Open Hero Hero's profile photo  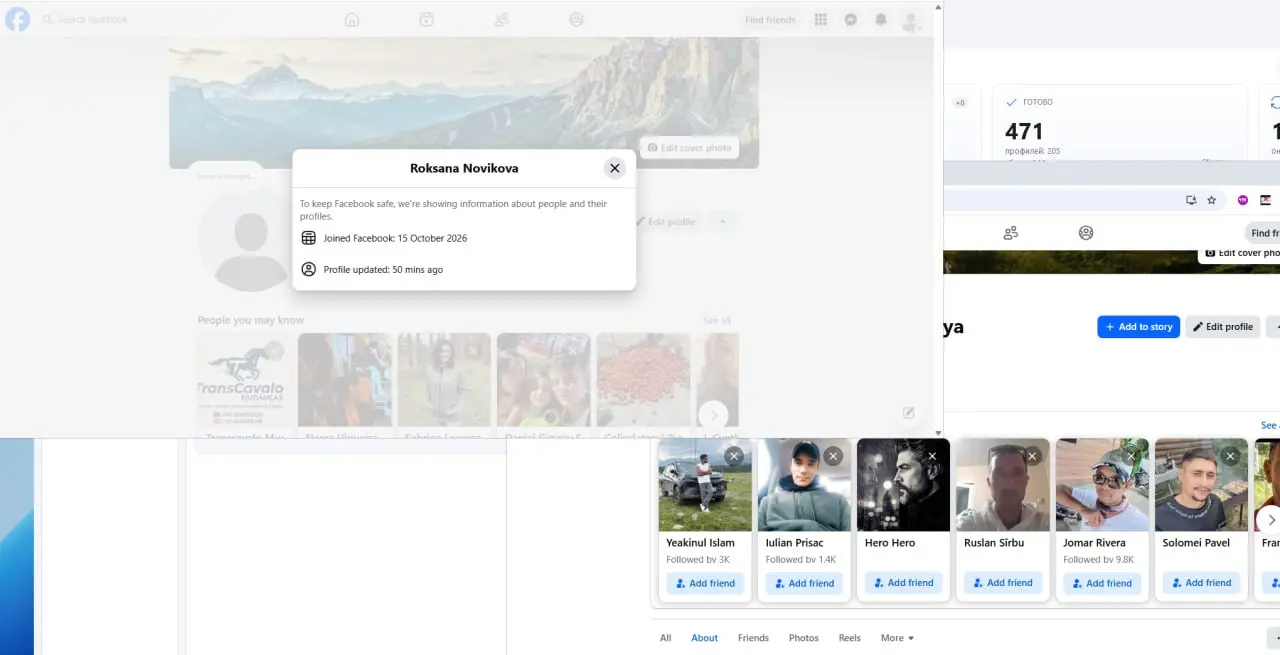coord(903,485)
